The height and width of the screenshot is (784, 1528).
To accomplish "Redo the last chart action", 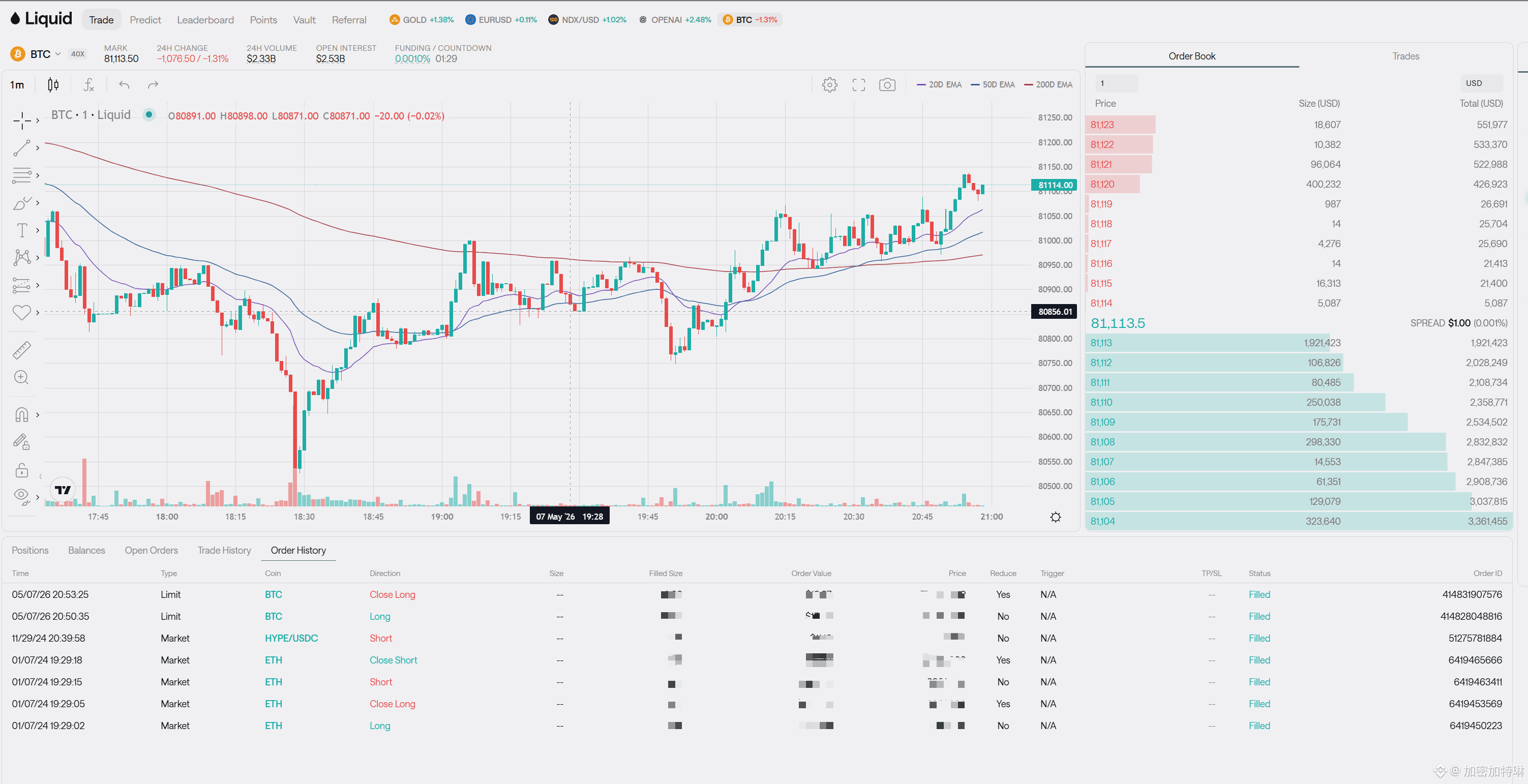I will [x=153, y=85].
